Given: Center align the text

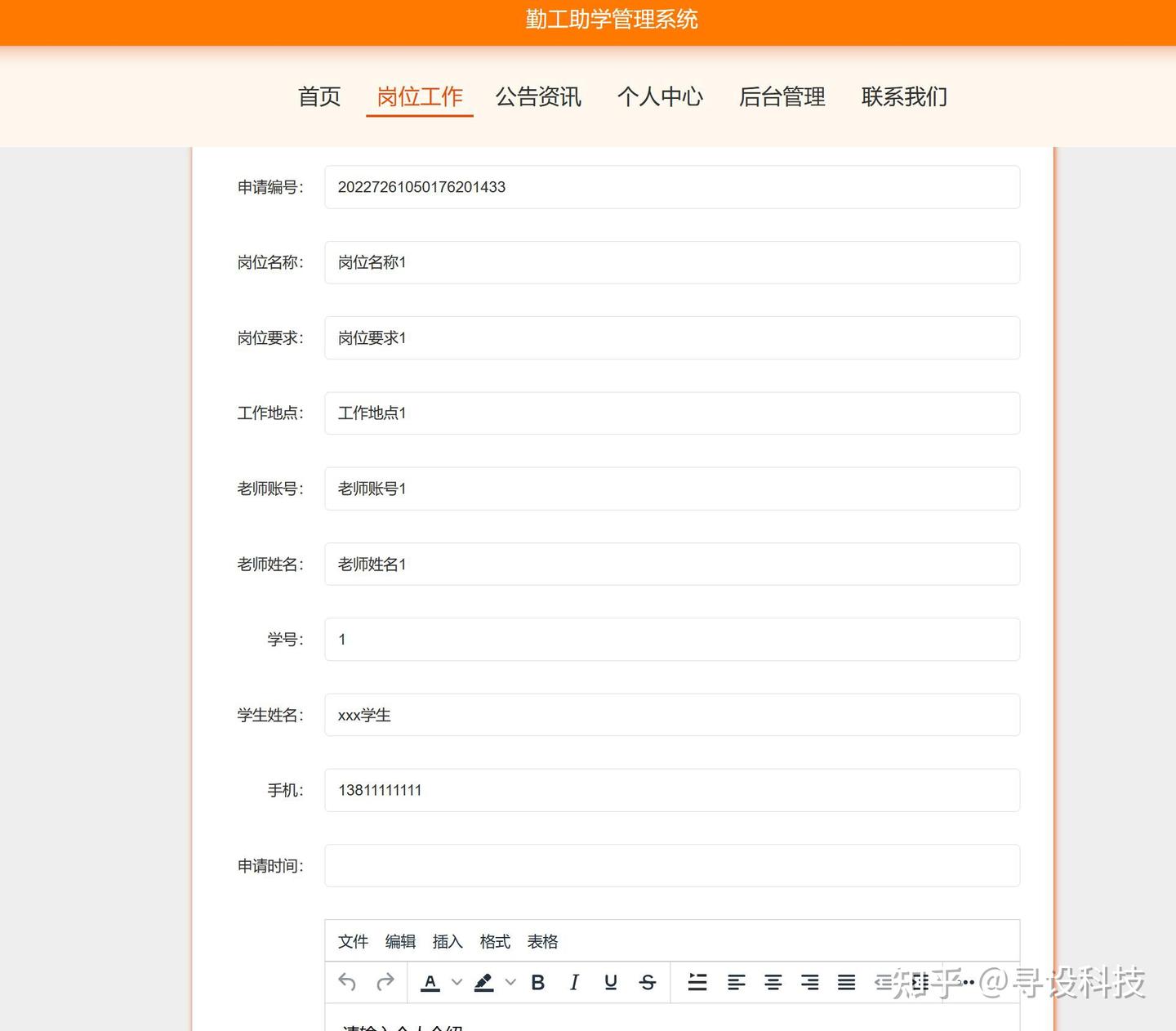Looking at the screenshot, I should pos(773,982).
